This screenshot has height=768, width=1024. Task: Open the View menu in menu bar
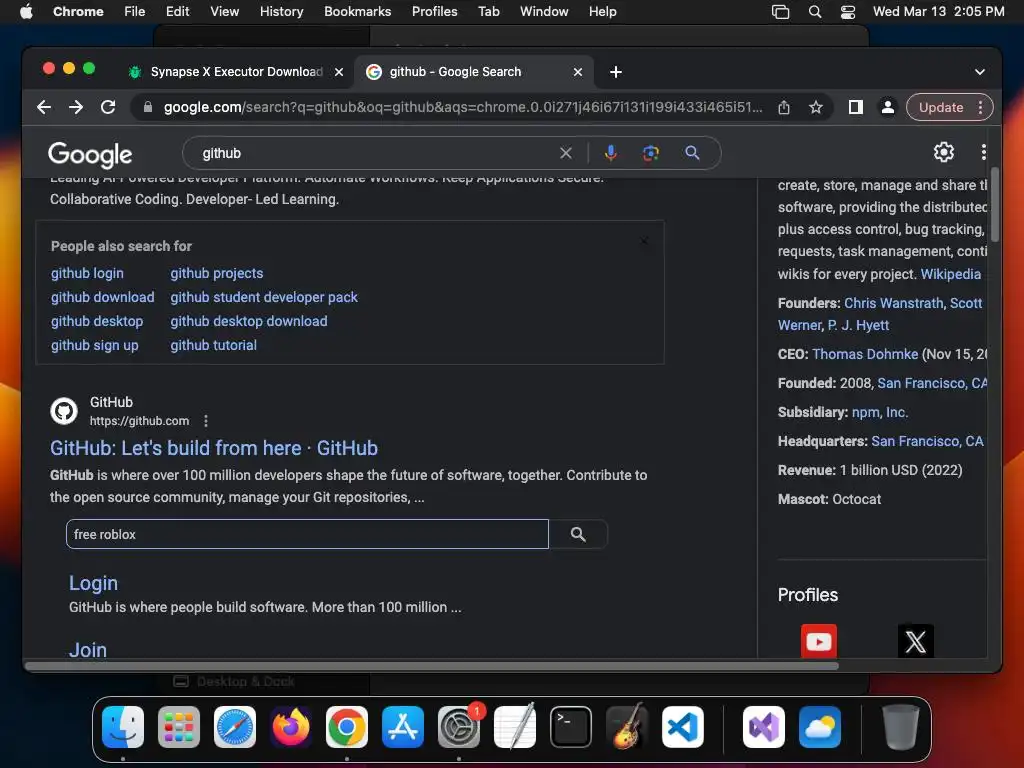click(224, 11)
